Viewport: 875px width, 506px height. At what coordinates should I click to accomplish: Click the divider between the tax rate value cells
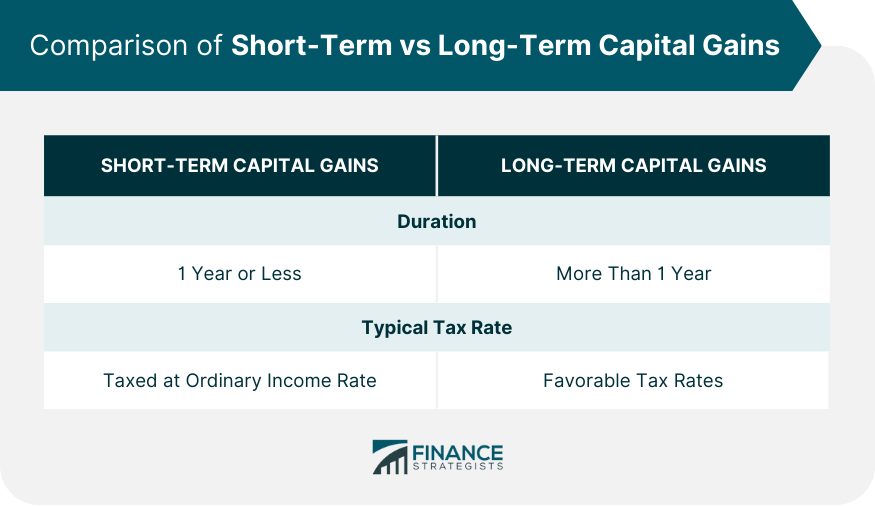(x=437, y=380)
